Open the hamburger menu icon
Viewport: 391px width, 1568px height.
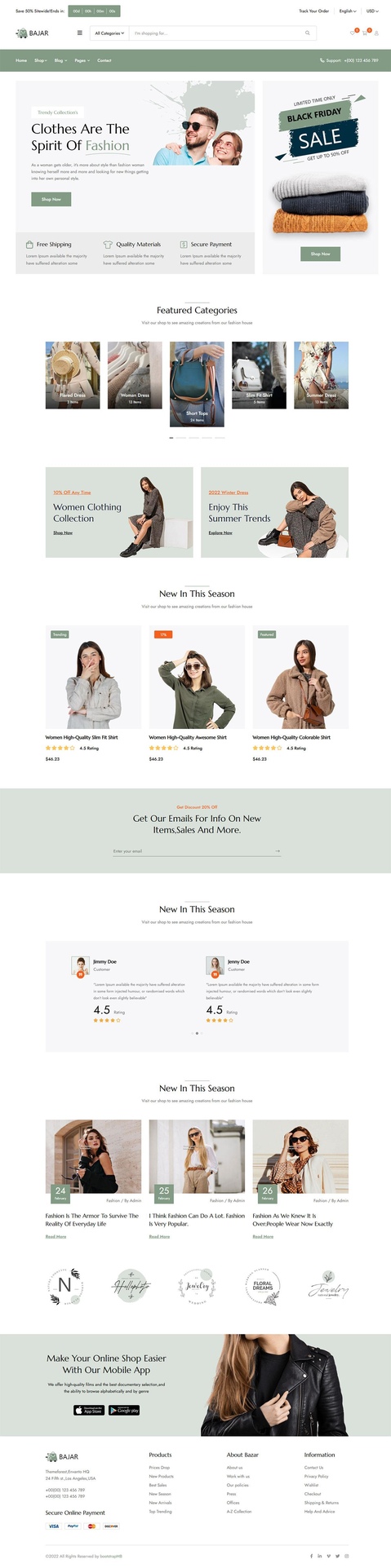(x=80, y=33)
